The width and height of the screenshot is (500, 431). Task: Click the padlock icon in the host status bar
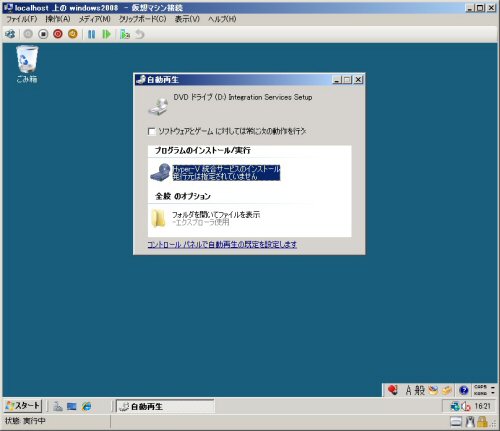(x=482, y=422)
